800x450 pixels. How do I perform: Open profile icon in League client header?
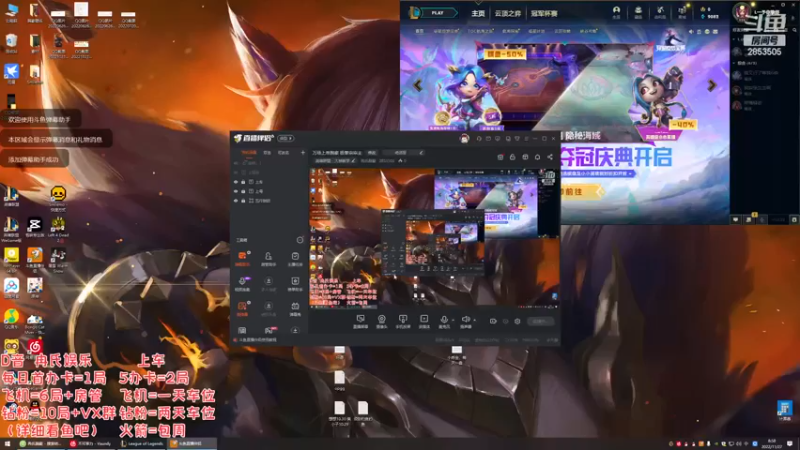coord(616,12)
